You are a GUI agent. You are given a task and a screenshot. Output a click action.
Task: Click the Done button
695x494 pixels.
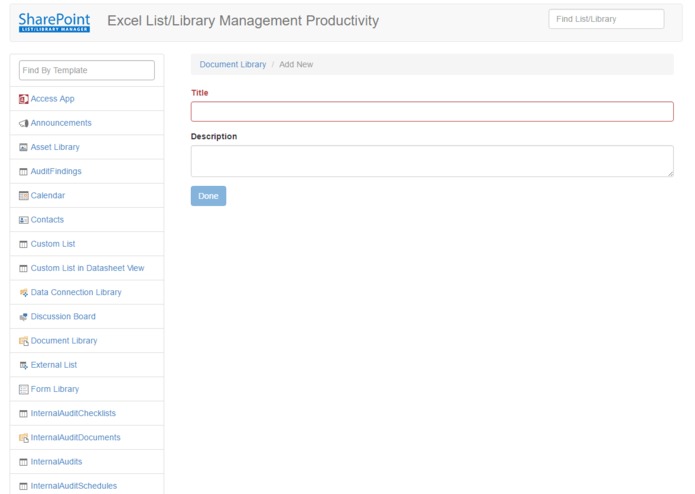[208, 196]
